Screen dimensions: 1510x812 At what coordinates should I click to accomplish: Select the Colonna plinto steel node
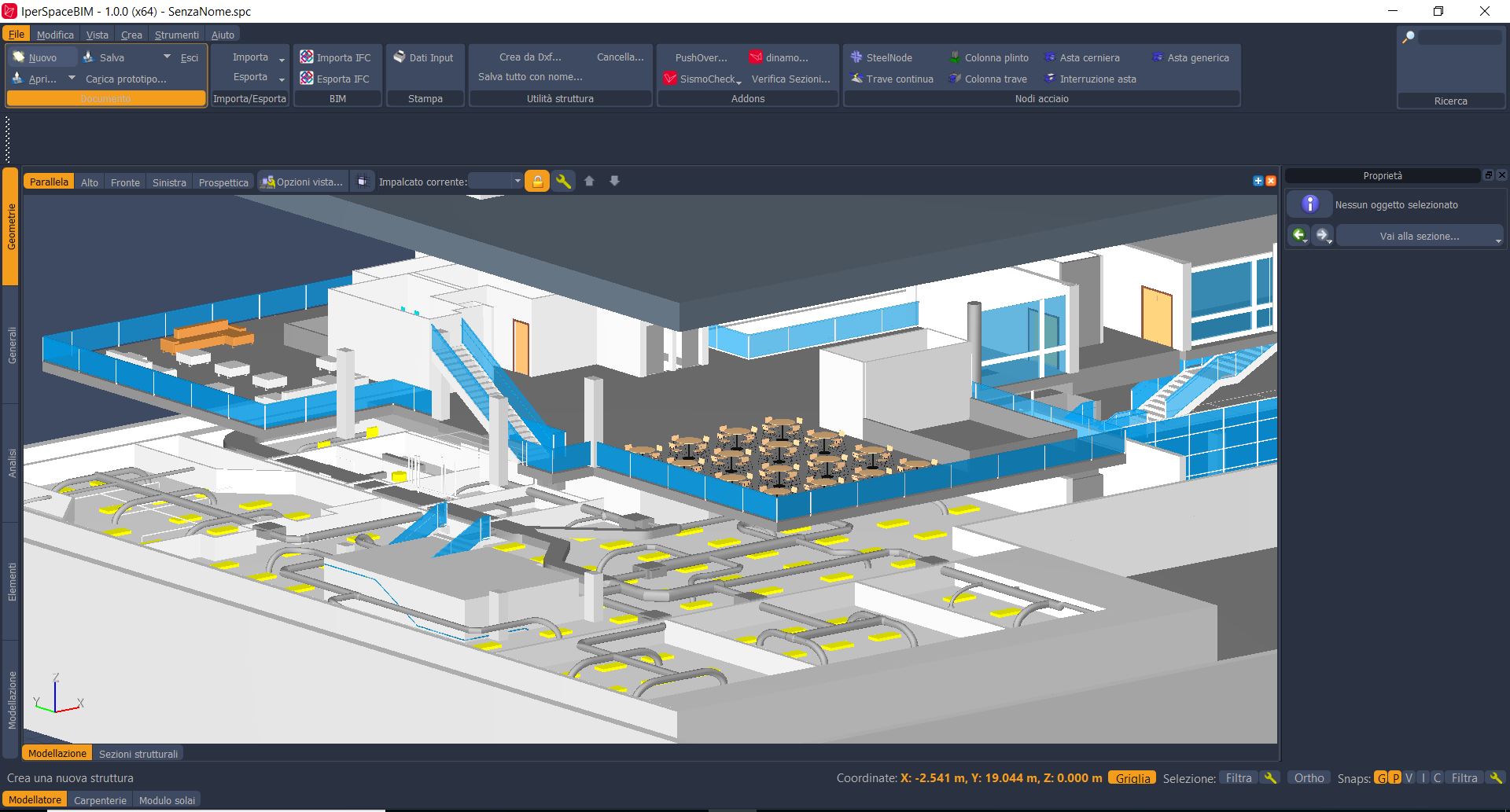click(x=989, y=57)
